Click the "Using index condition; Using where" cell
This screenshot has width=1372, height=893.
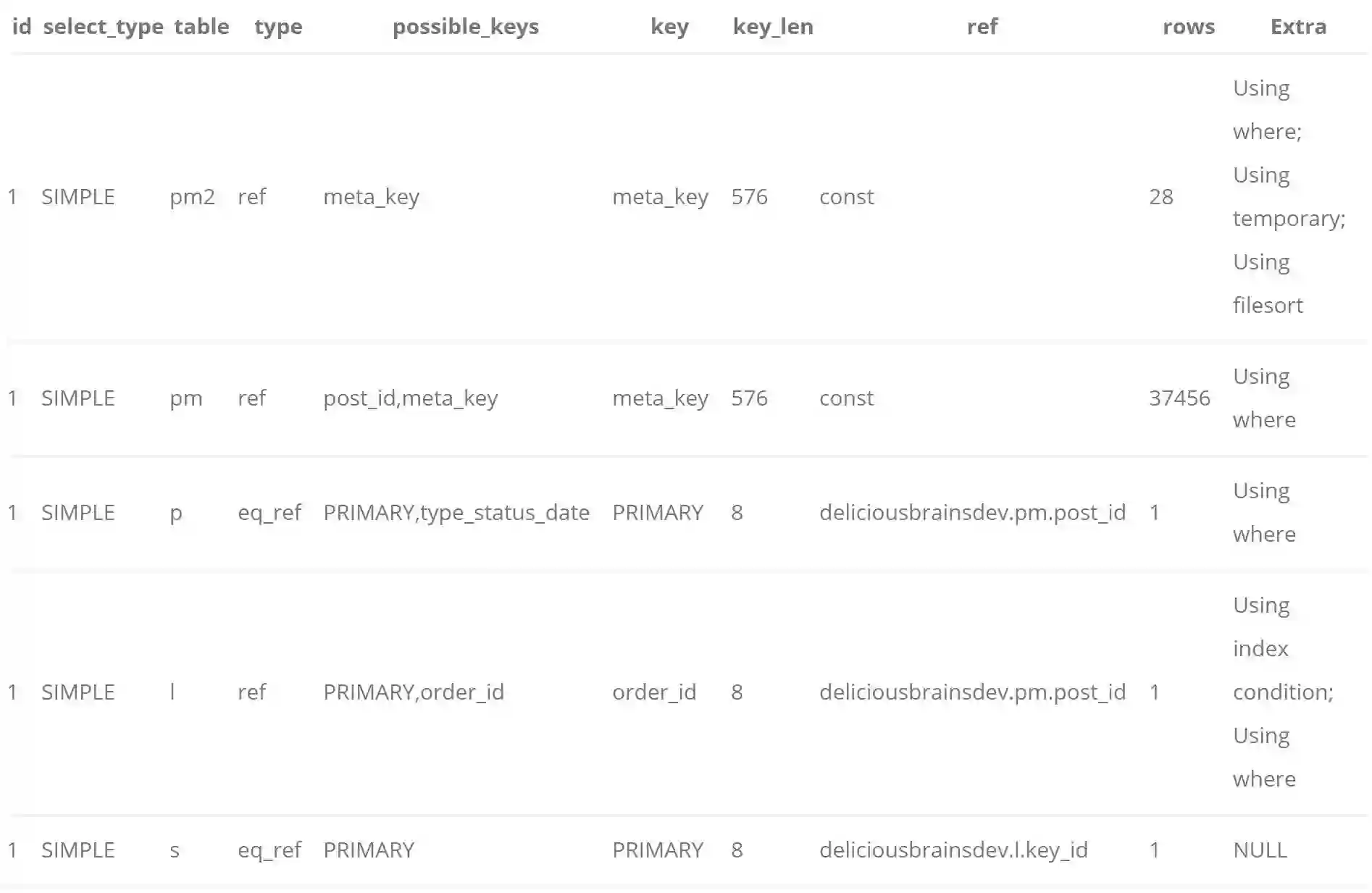(x=1282, y=692)
